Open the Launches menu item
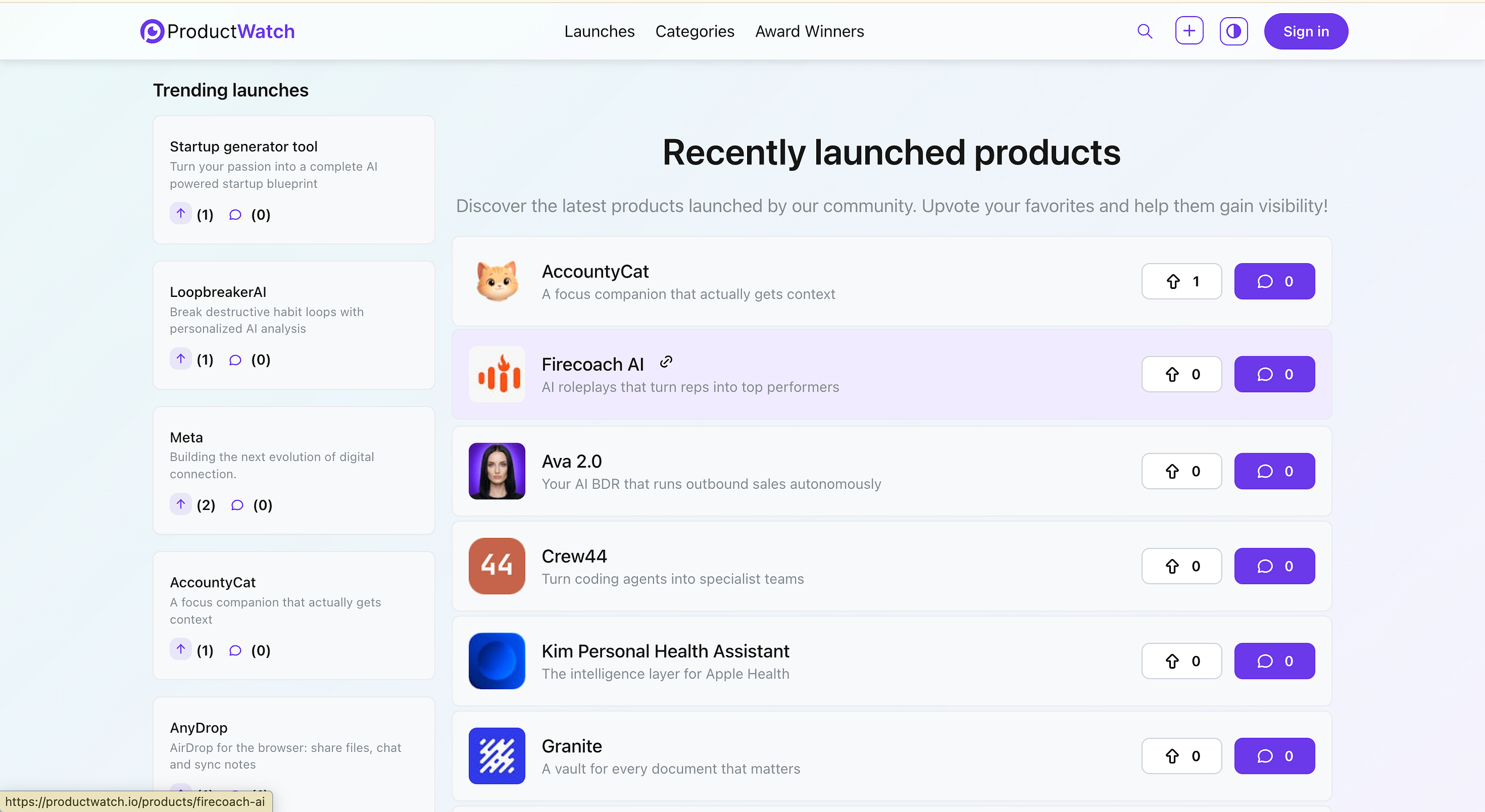The width and height of the screenshot is (1485, 812). tap(599, 31)
